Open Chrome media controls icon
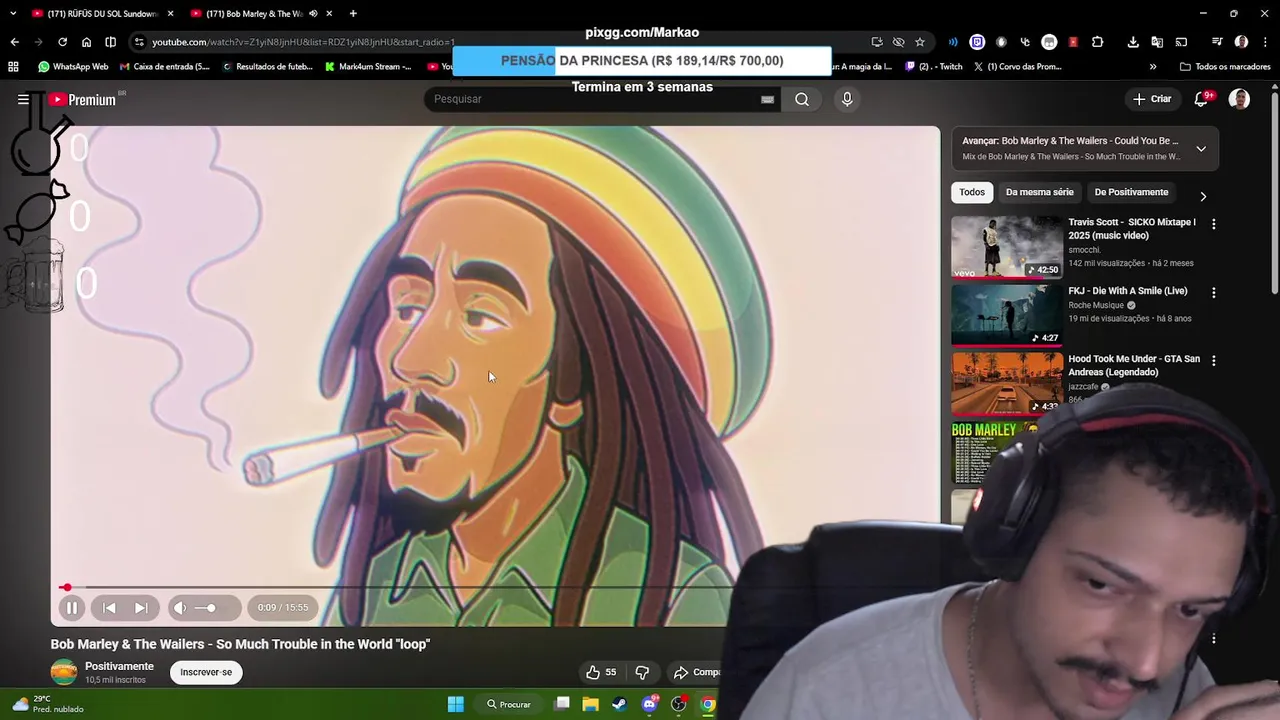 pos(1217,42)
